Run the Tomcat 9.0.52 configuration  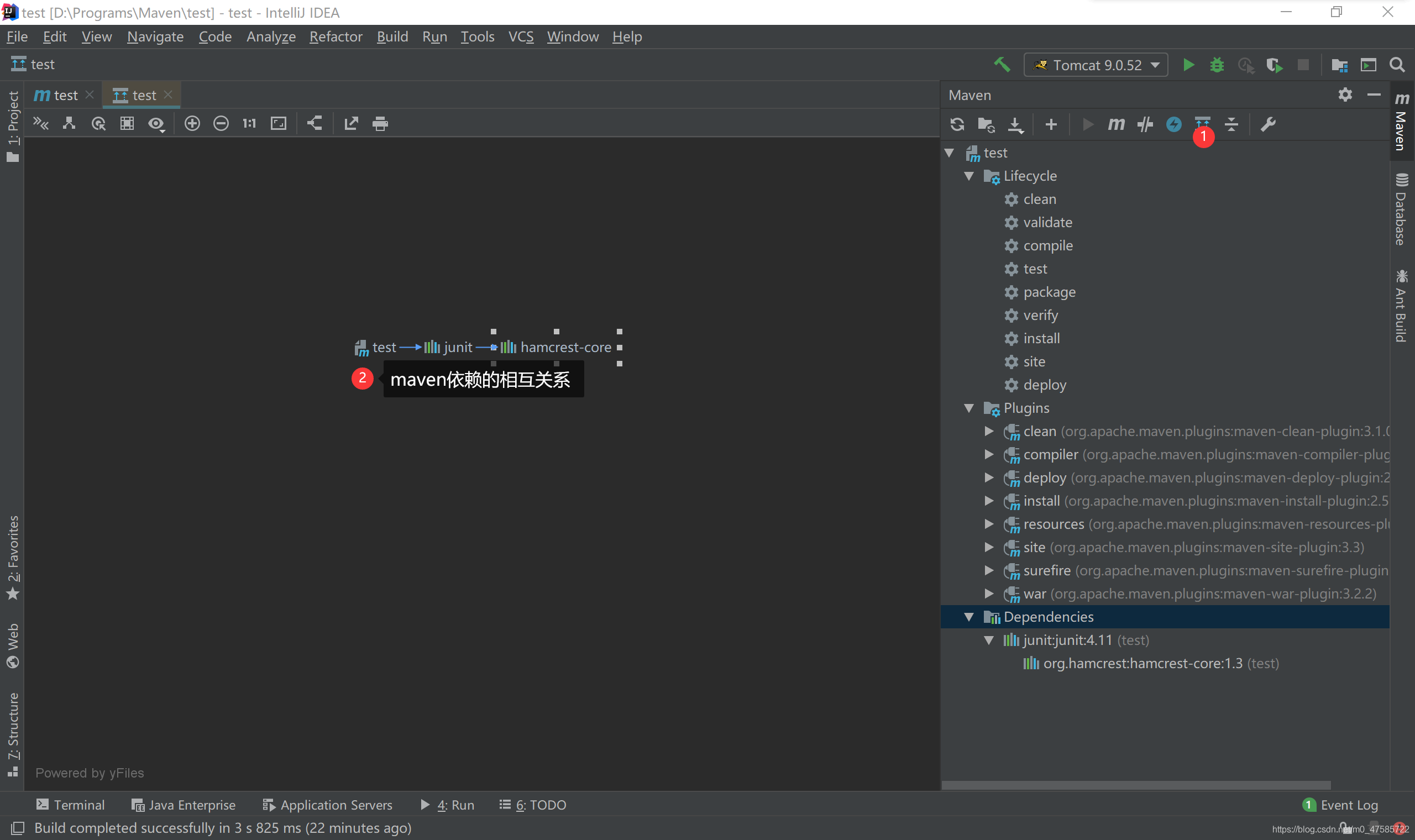point(1188,65)
